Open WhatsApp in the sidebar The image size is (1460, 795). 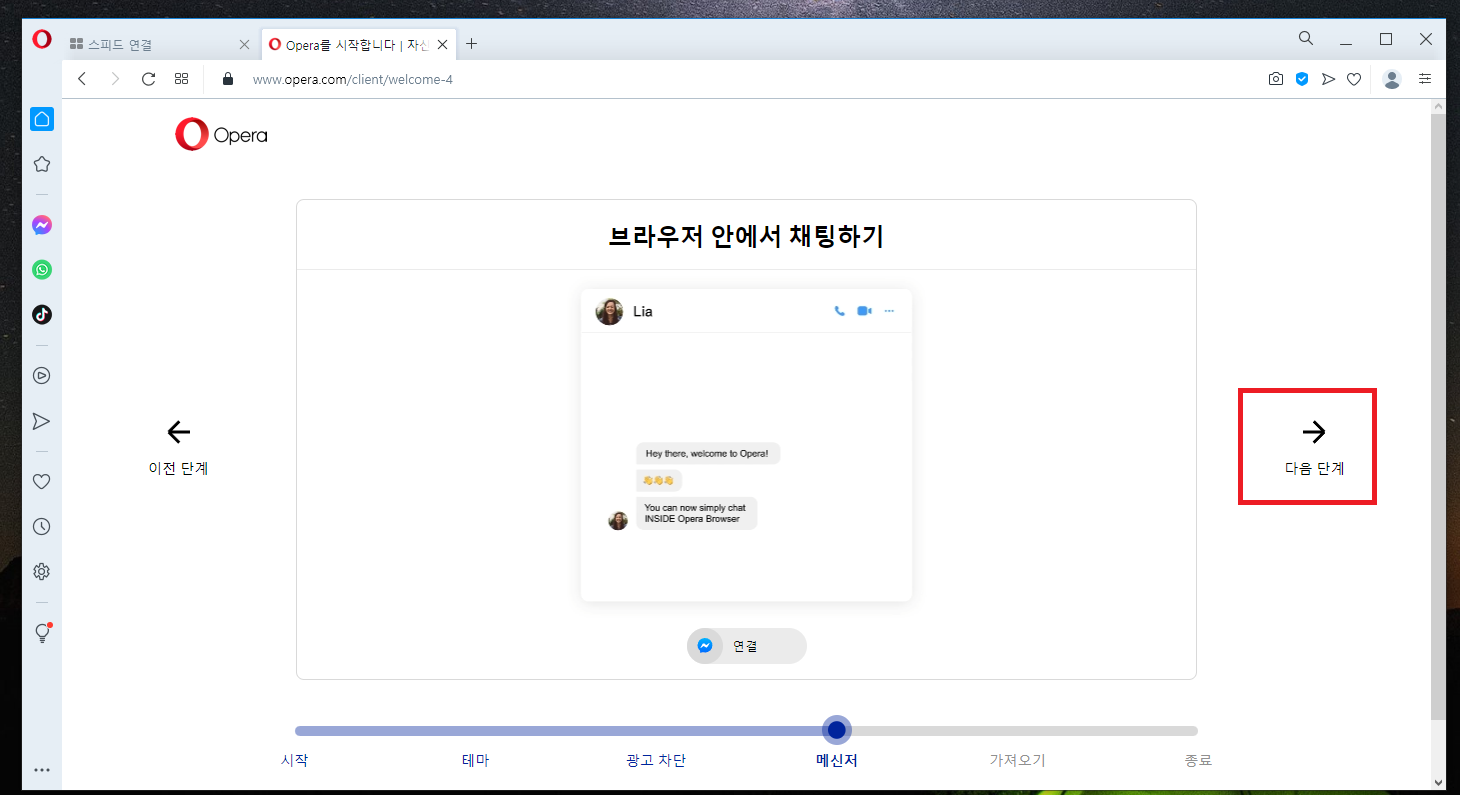pos(42,270)
